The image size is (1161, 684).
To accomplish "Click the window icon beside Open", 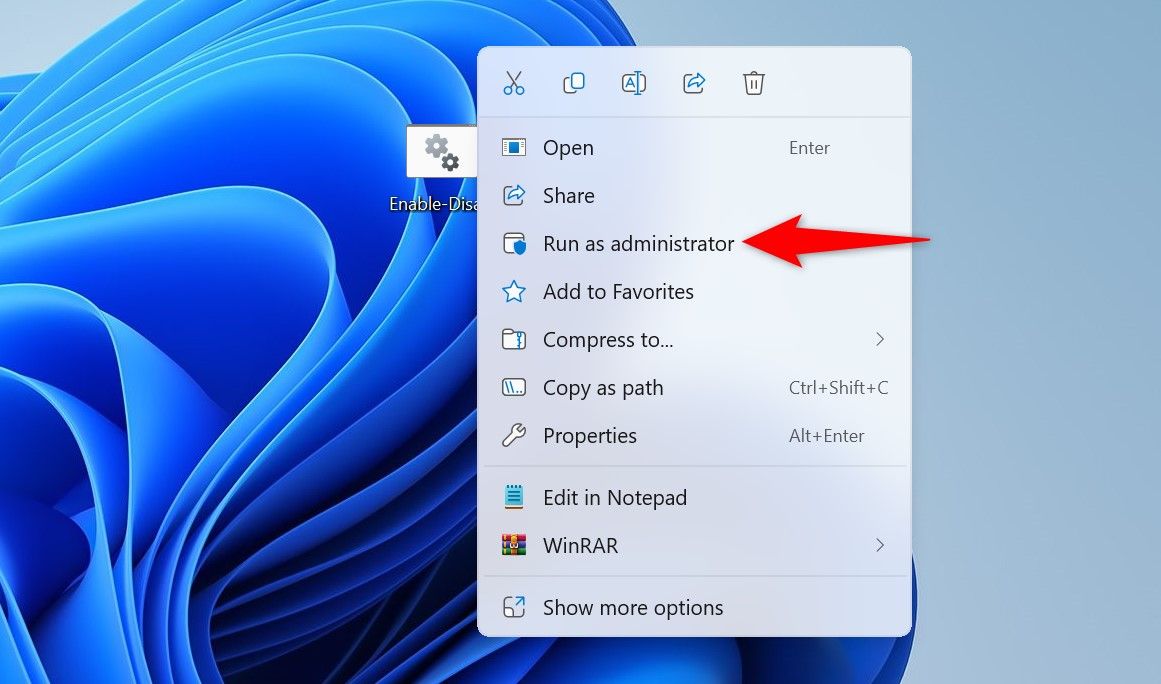I will [x=514, y=147].
